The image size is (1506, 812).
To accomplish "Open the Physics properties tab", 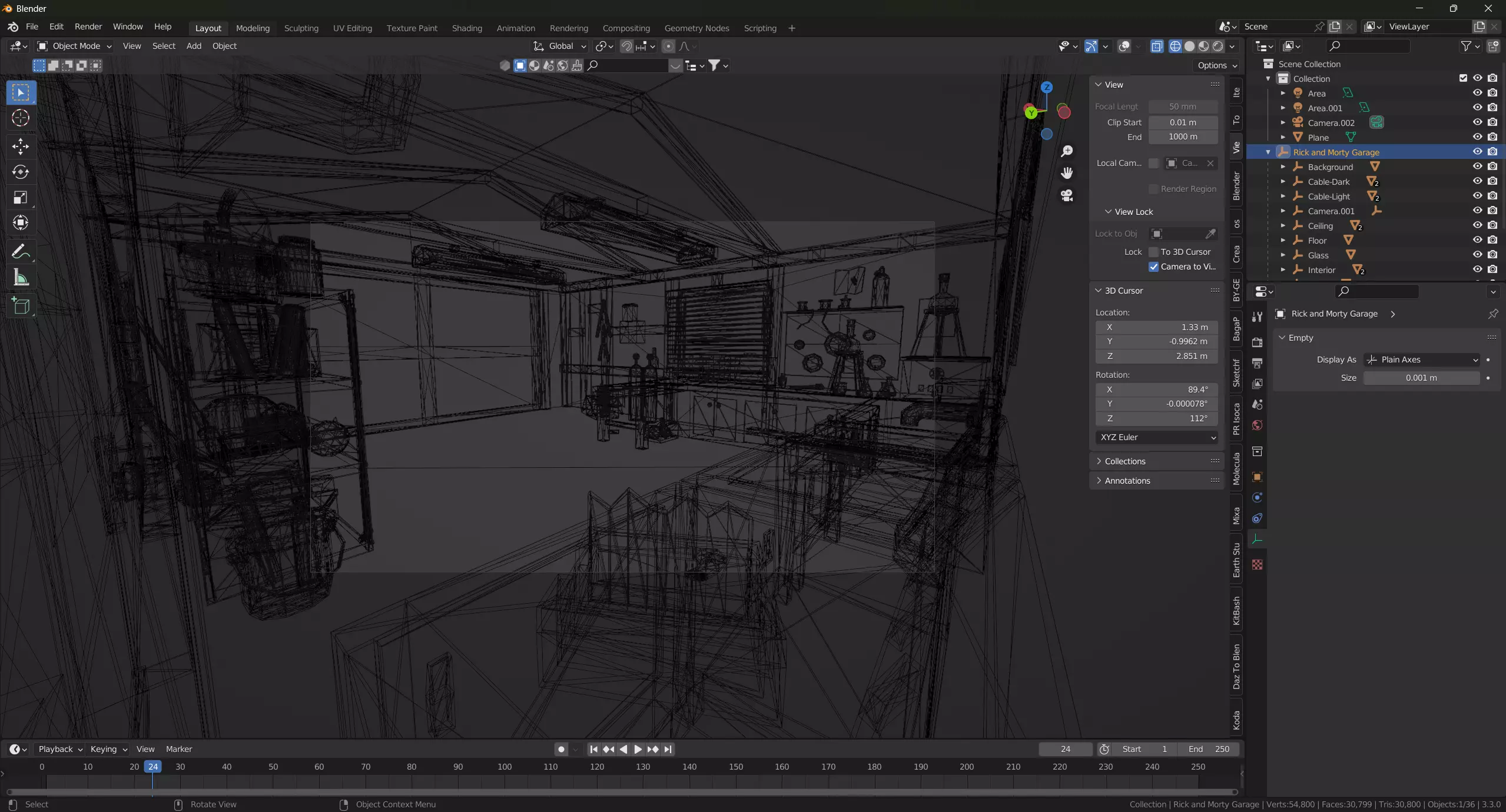I will click(1257, 498).
